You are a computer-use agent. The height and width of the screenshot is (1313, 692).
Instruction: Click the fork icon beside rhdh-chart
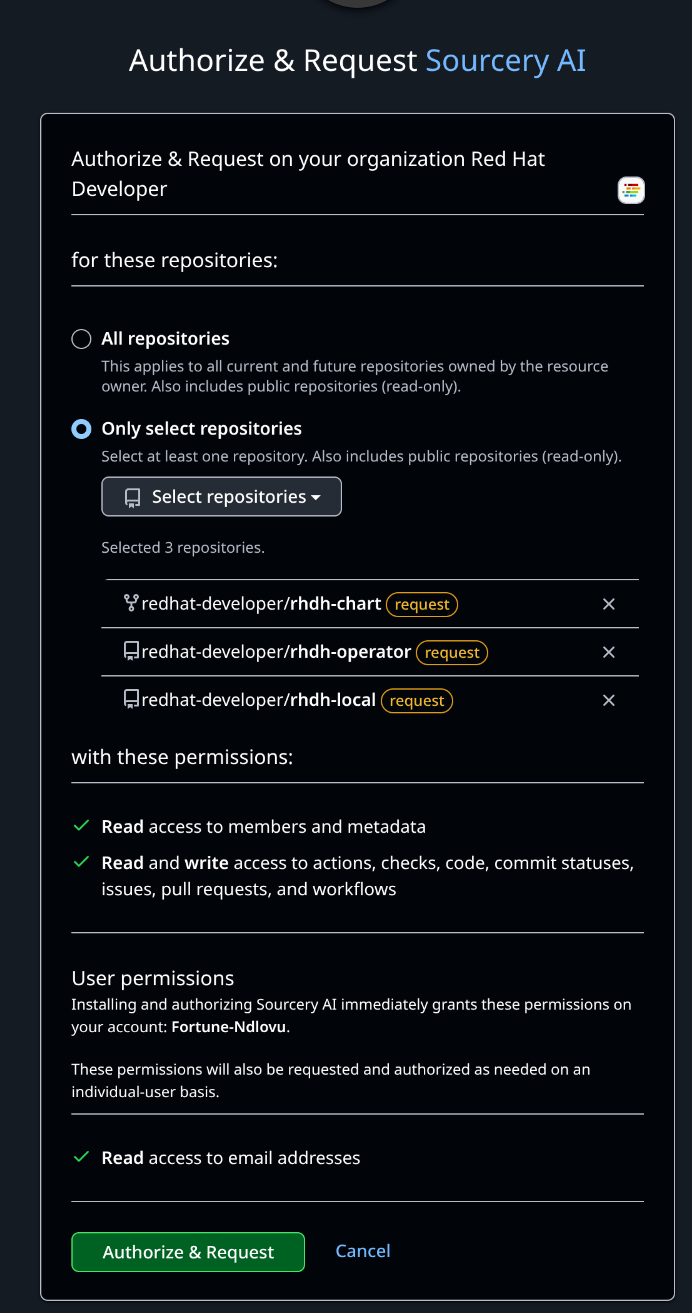(131, 603)
